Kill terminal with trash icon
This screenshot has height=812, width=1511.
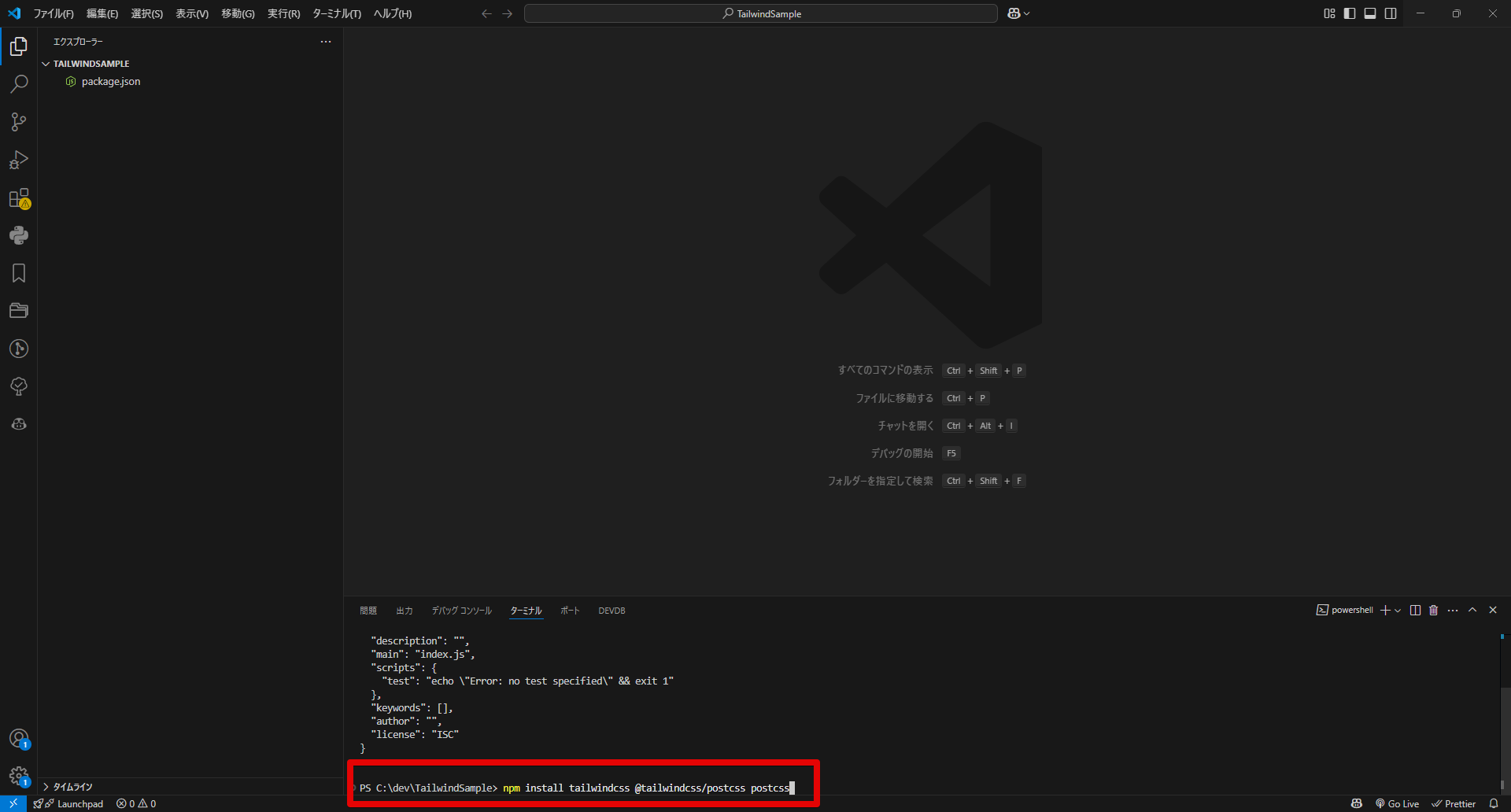pos(1434,611)
